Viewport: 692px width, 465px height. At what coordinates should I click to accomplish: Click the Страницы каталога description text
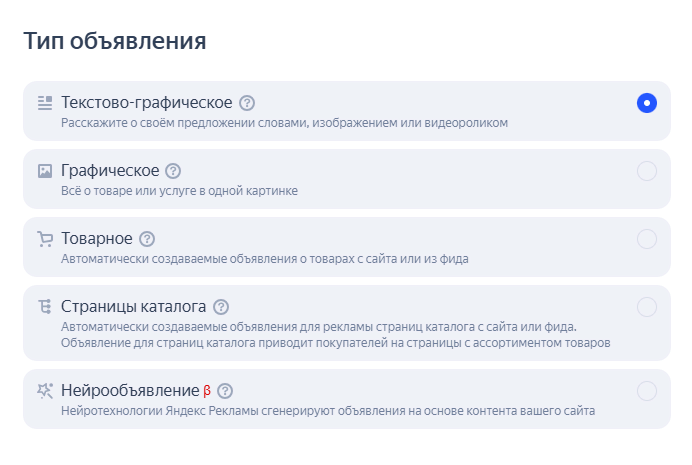(335, 335)
